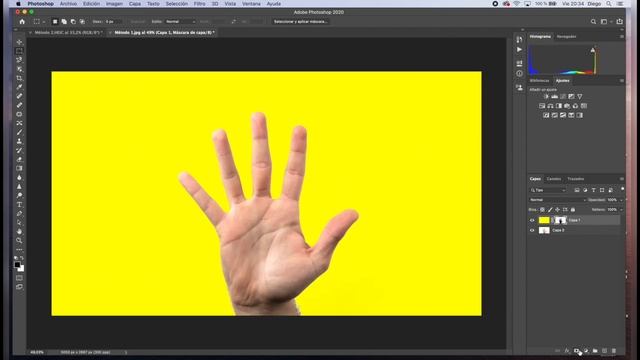
Task: Open the Filtro menu
Action: [199, 4]
